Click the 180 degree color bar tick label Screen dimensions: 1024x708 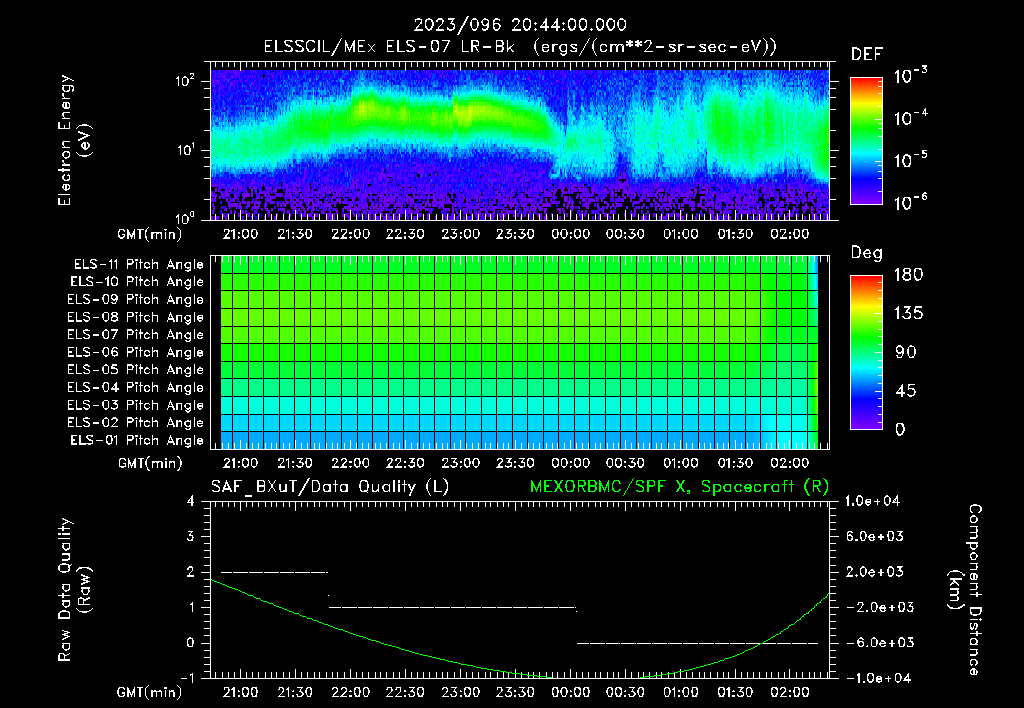coord(909,275)
